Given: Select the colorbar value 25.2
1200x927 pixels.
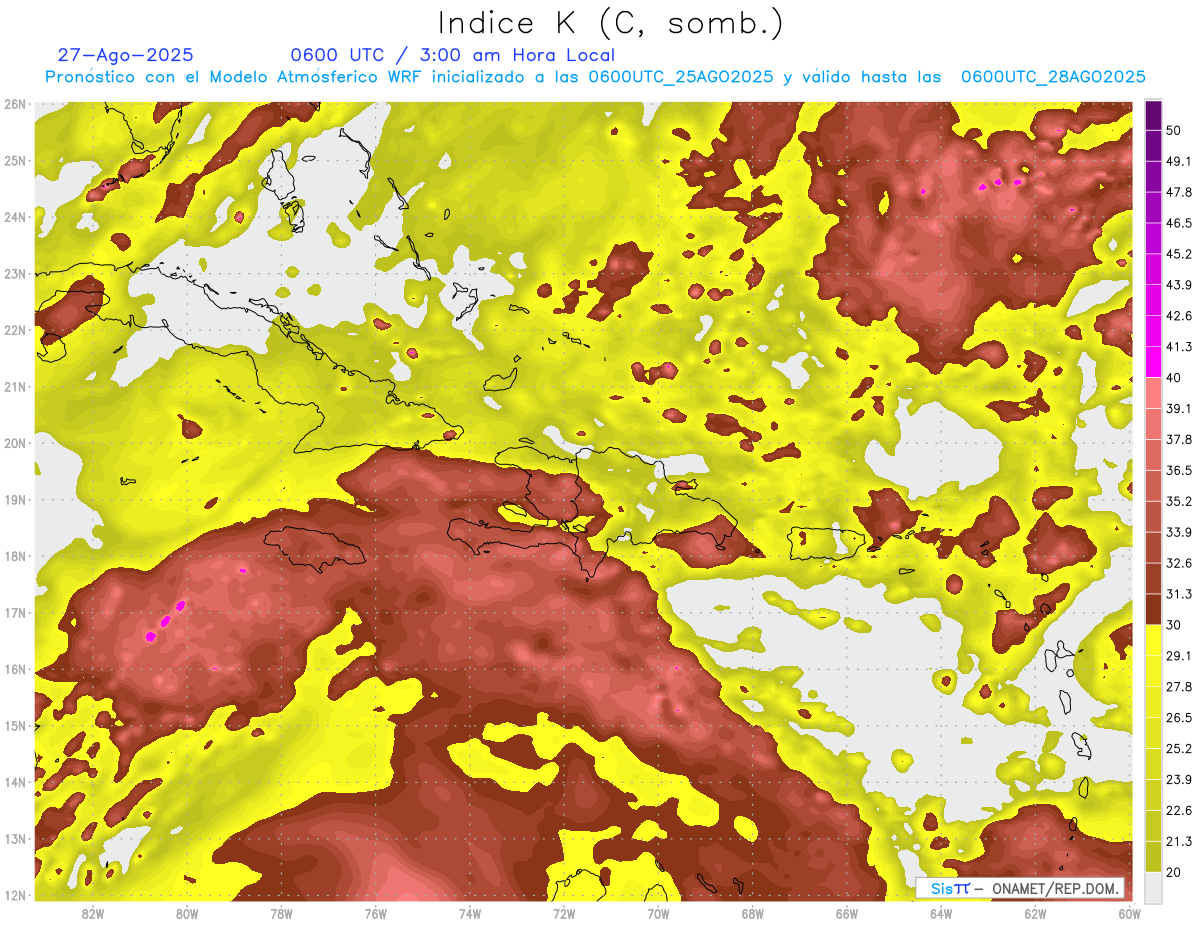Looking at the screenshot, I should pyautogui.click(x=1179, y=749).
